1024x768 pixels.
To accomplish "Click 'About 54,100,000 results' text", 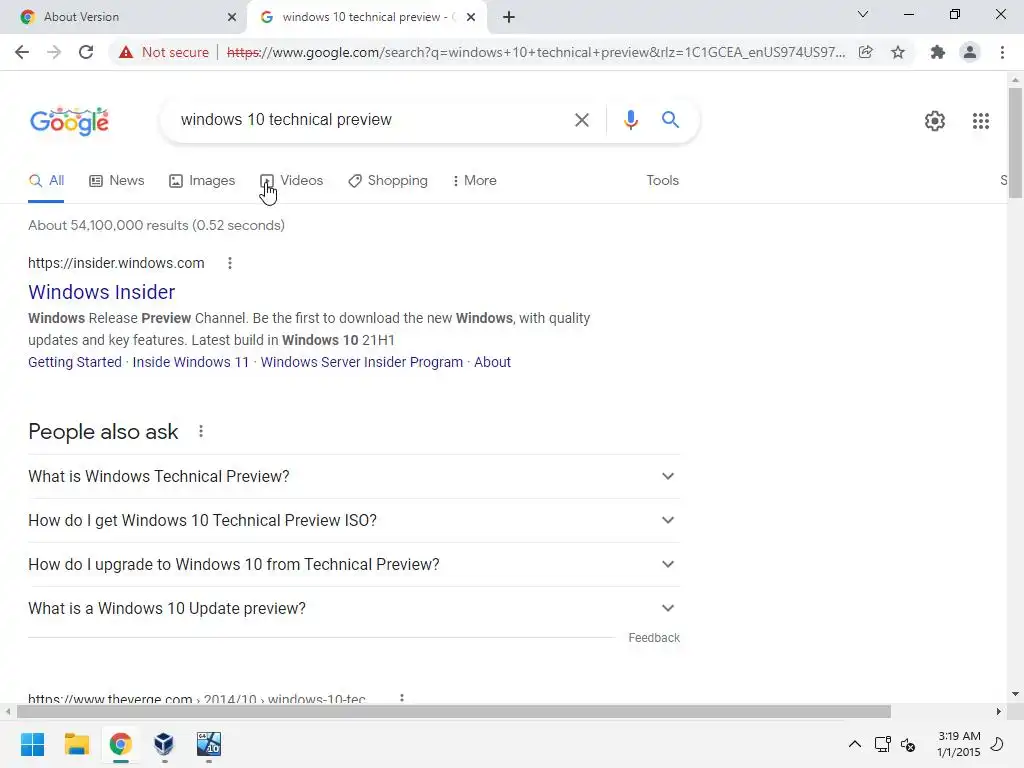I will tap(156, 225).
